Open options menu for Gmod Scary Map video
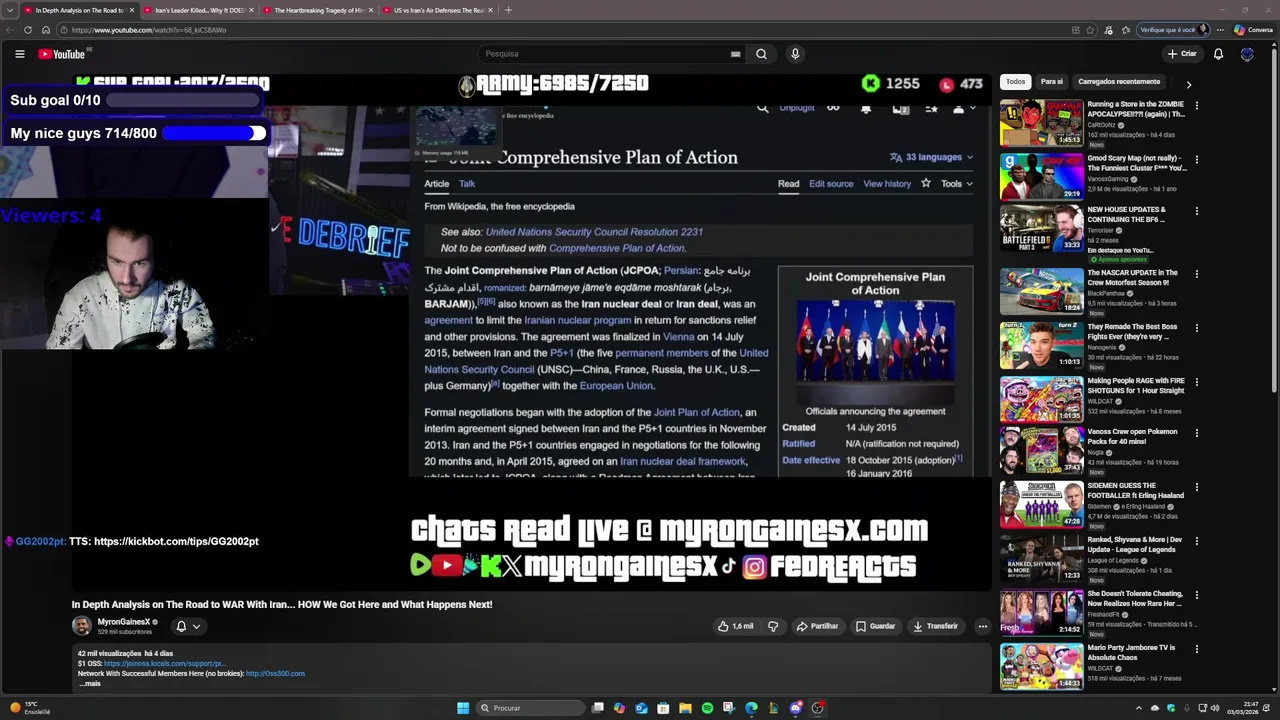The width and height of the screenshot is (1280, 720). pos(1196,159)
